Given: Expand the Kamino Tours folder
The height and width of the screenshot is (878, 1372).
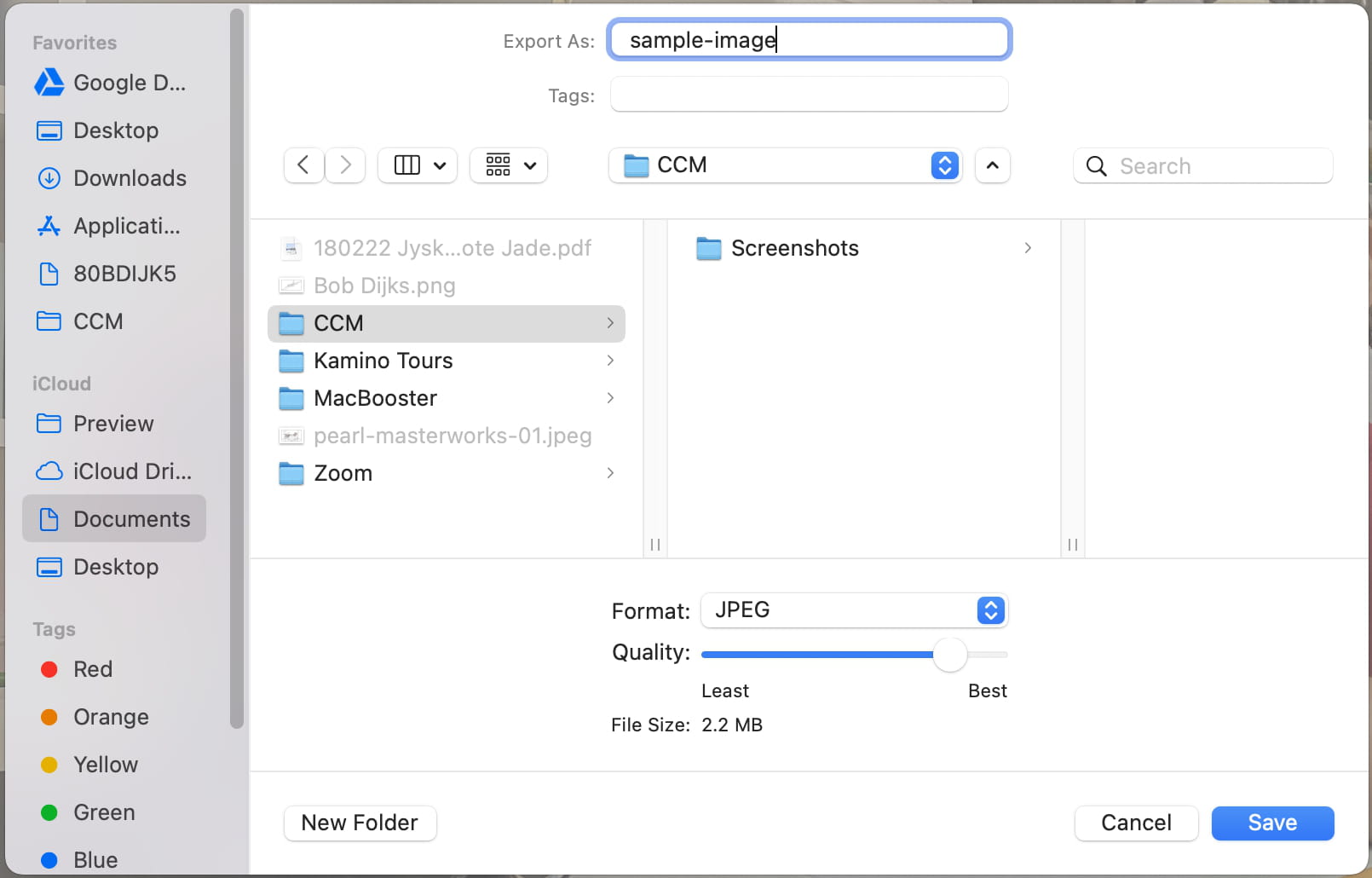Looking at the screenshot, I should pyautogui.click(x=610, y=361).
